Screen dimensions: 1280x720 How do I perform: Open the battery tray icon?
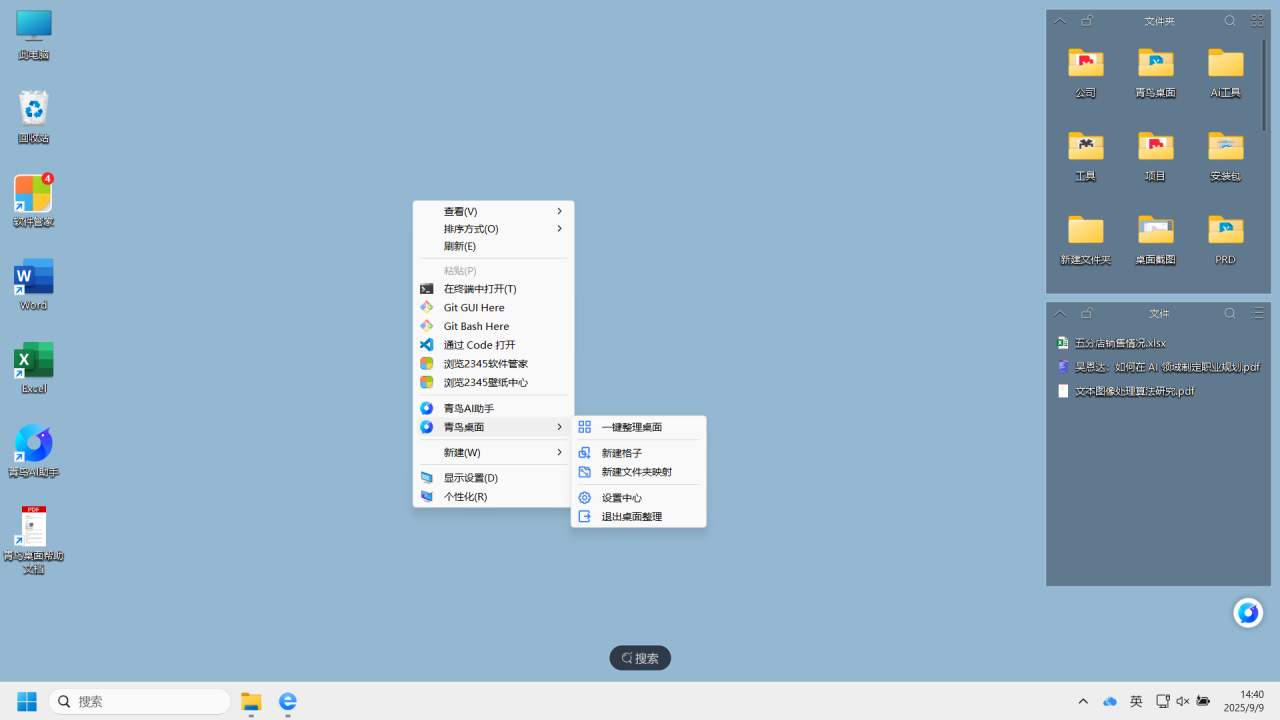pyautogui.click(x=1203, y=702)
